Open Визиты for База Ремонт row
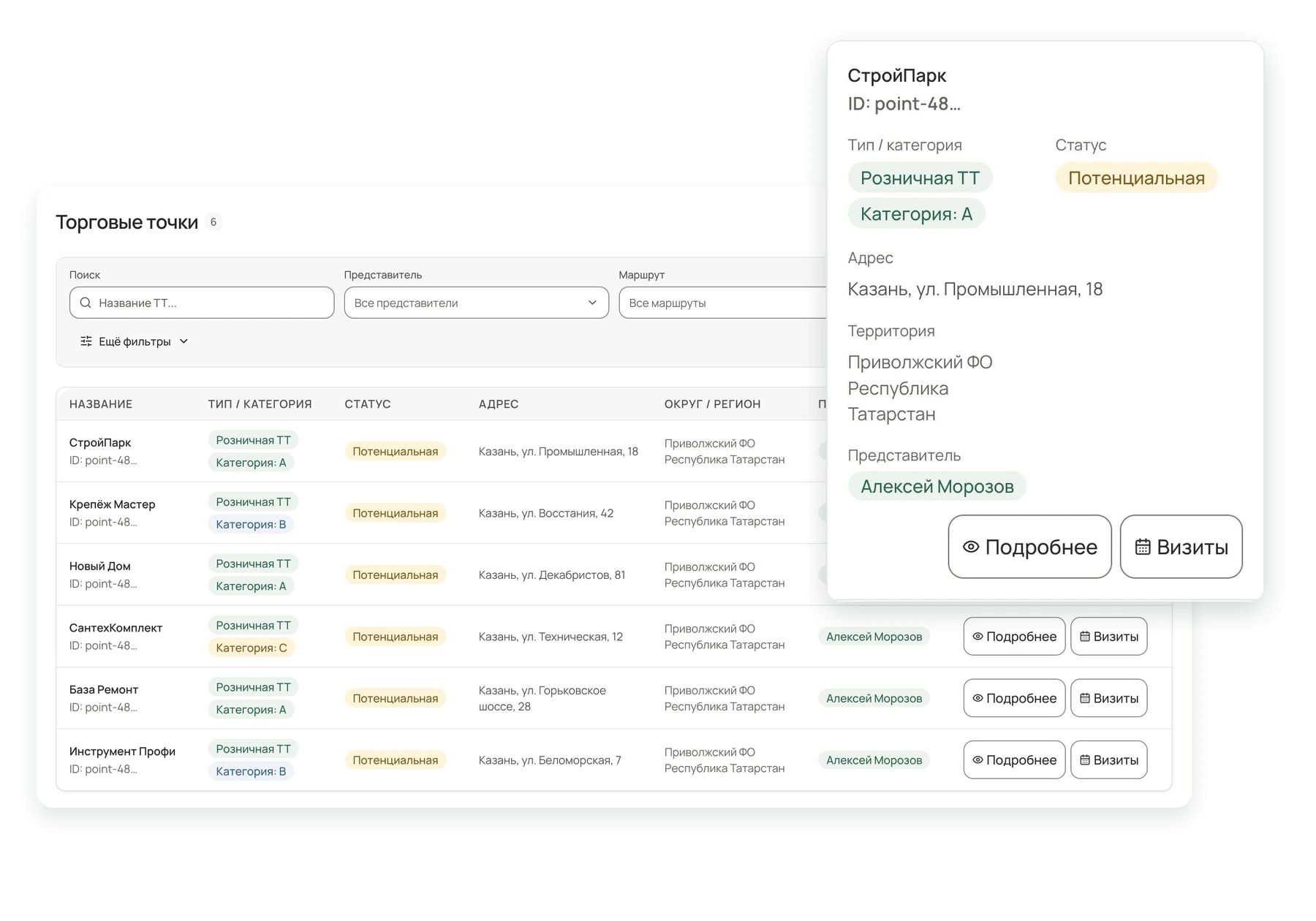The image size is (1316, 921). coord(1109,698)
